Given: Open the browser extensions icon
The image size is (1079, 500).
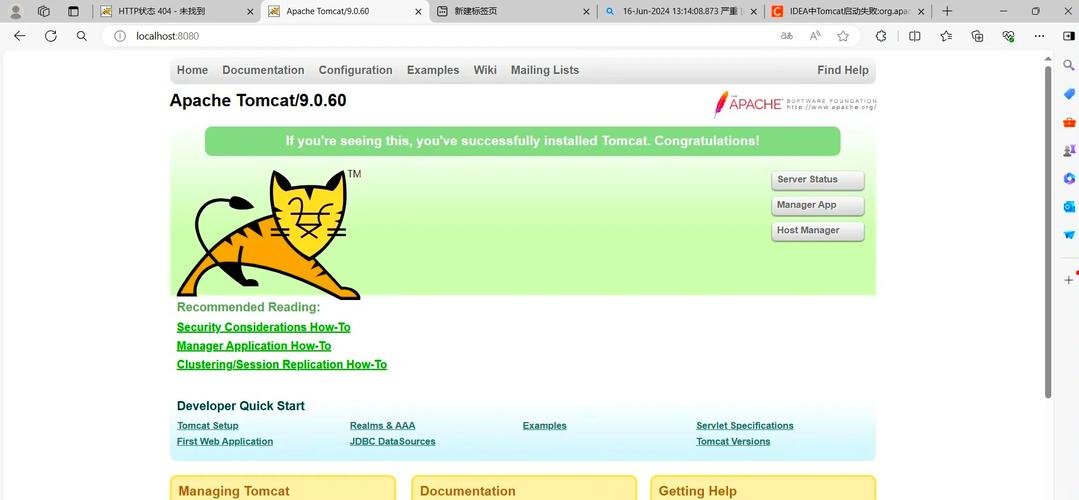Looking at the screenshot, I should click(881, 36).
